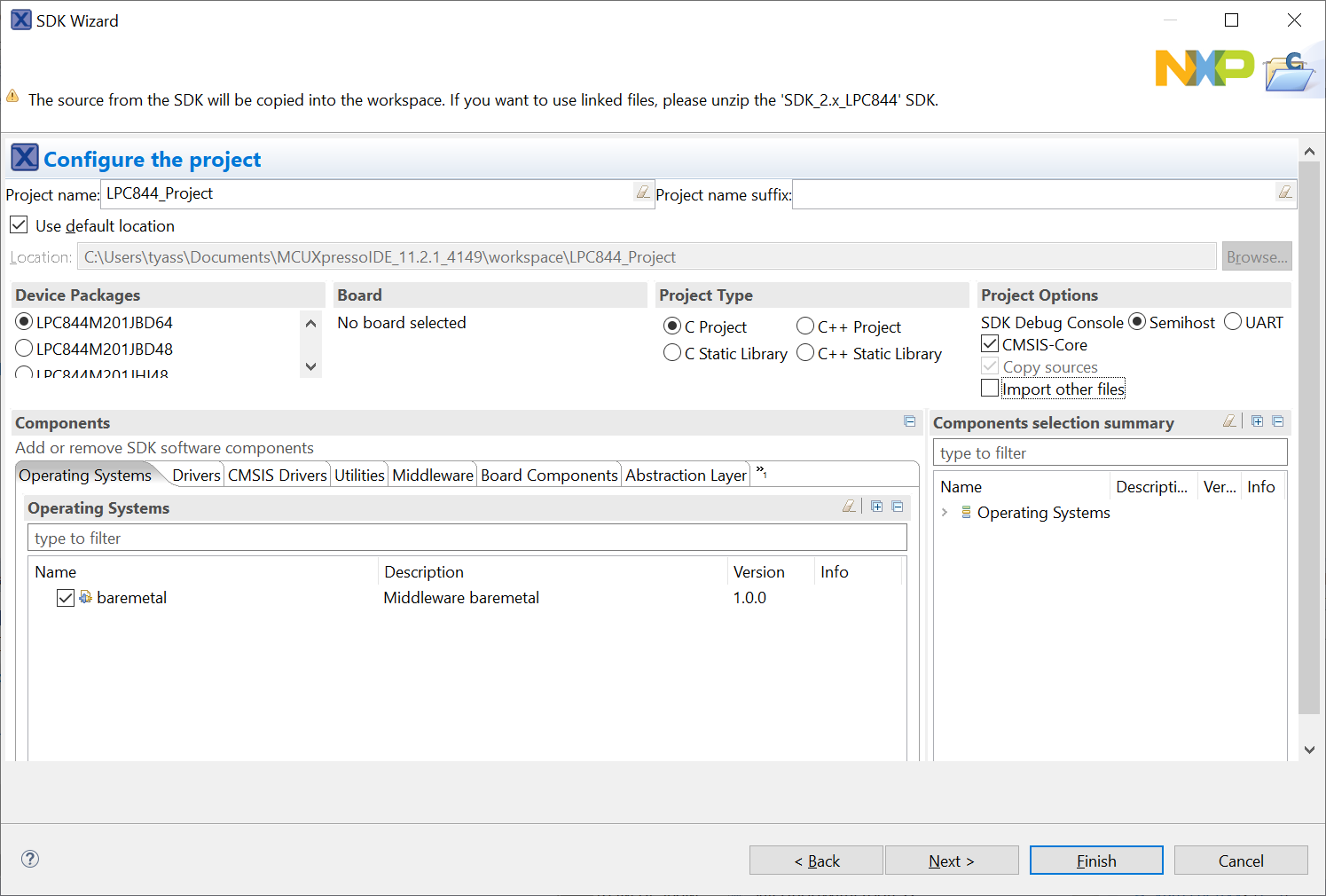Go to the Next wizard page
This screenshot has width=1326, height=896.
pos(951,861)
